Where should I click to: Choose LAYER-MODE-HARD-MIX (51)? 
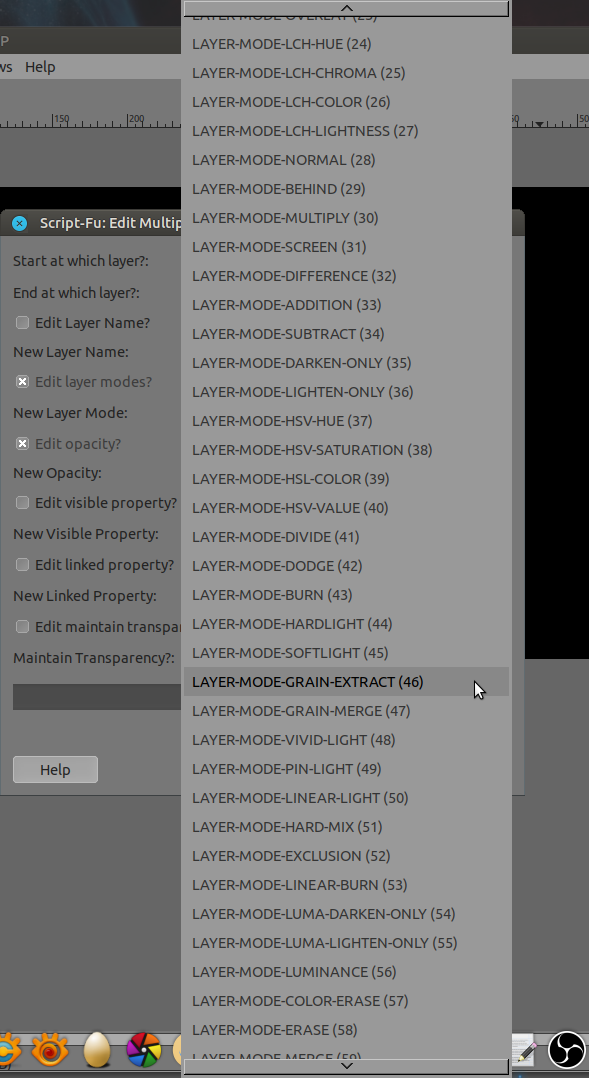pyautogui.click(x=346, y=826)
